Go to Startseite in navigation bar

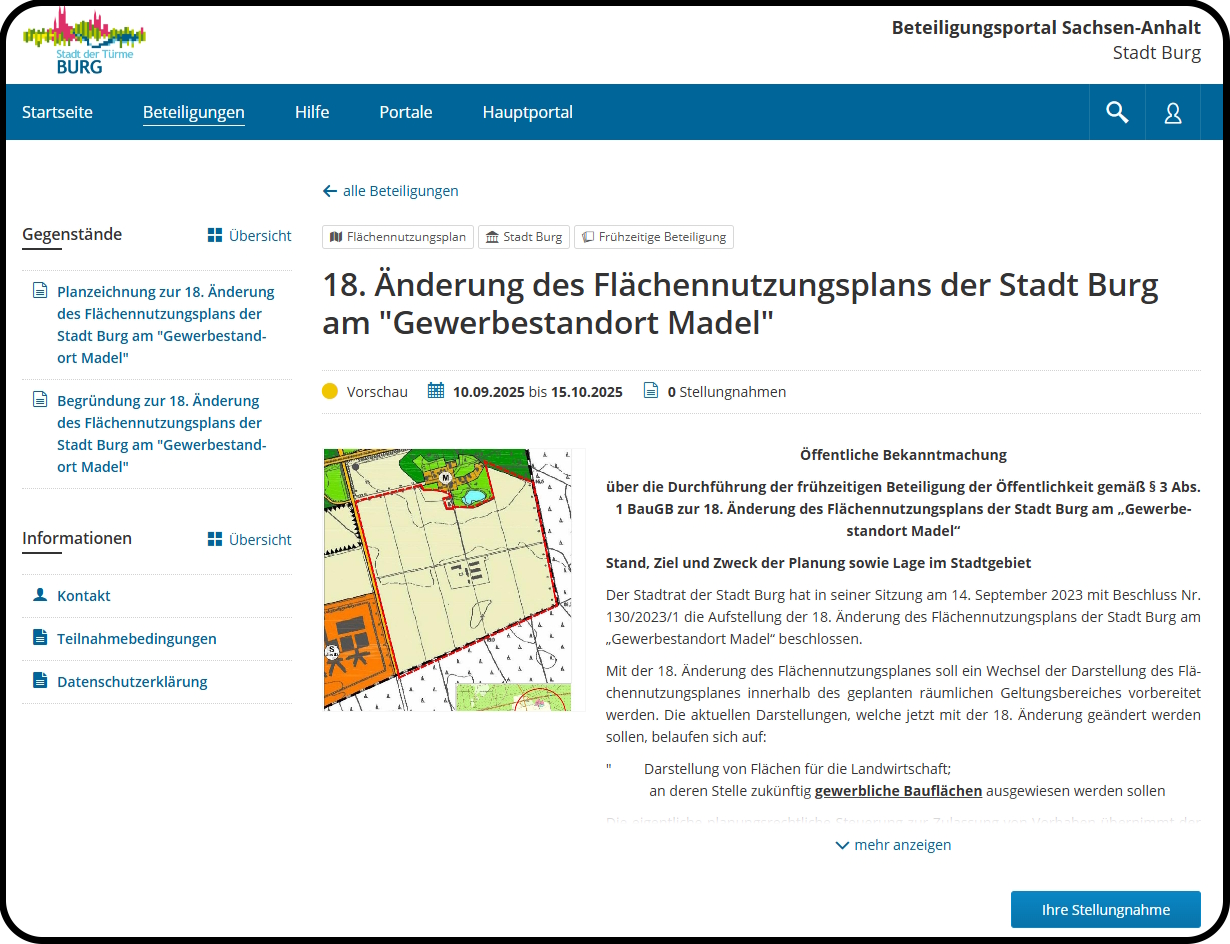tap(57, 112)
